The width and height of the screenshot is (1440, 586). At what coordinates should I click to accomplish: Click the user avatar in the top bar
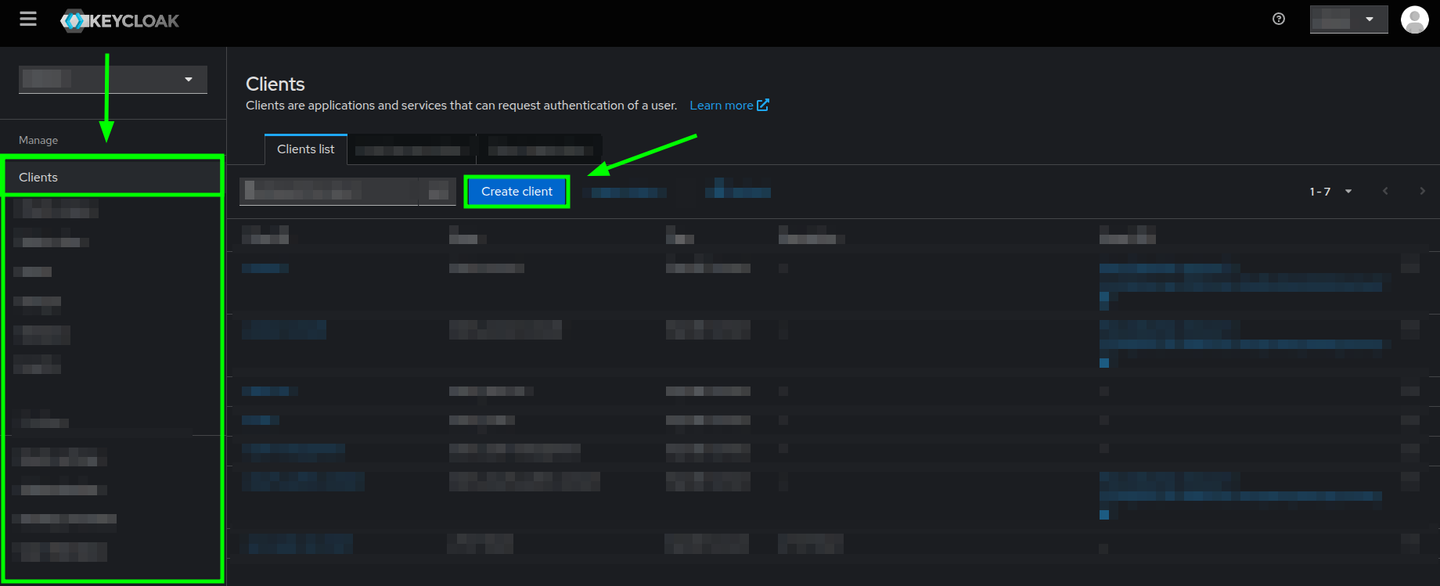pyautogui.click(x=1414, y=18)
